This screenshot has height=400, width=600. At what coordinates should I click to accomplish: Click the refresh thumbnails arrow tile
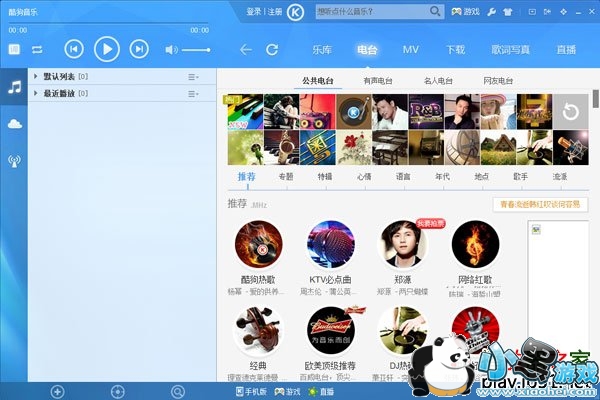[571, 112]
